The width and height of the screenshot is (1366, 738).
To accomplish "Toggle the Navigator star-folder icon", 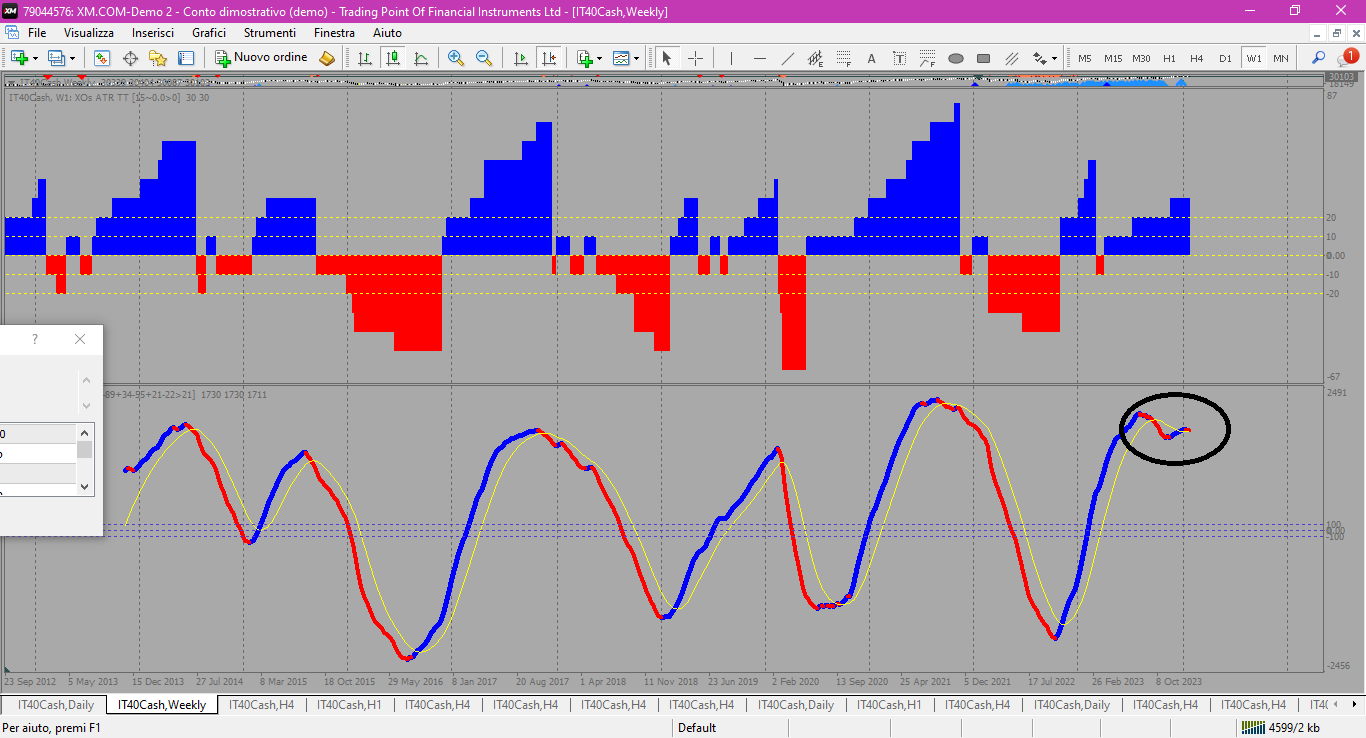I will (158, 58).
